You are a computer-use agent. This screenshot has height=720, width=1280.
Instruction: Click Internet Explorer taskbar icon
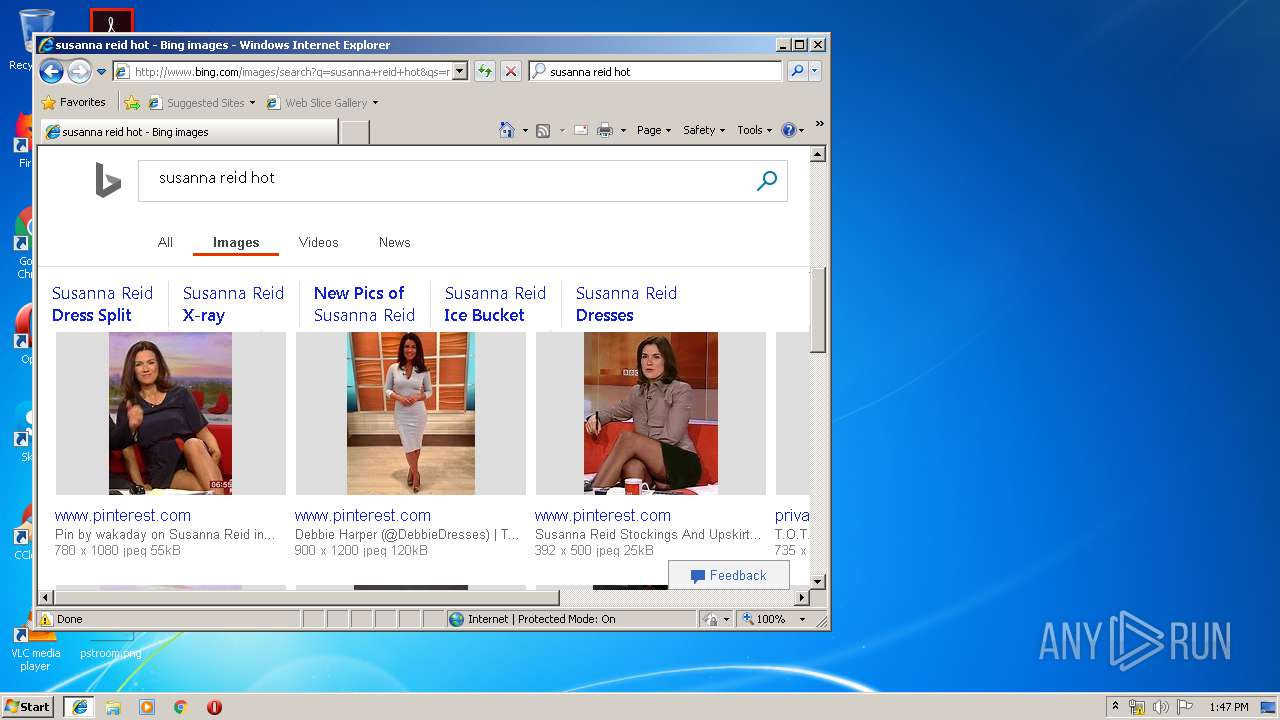tap(80, 707)
